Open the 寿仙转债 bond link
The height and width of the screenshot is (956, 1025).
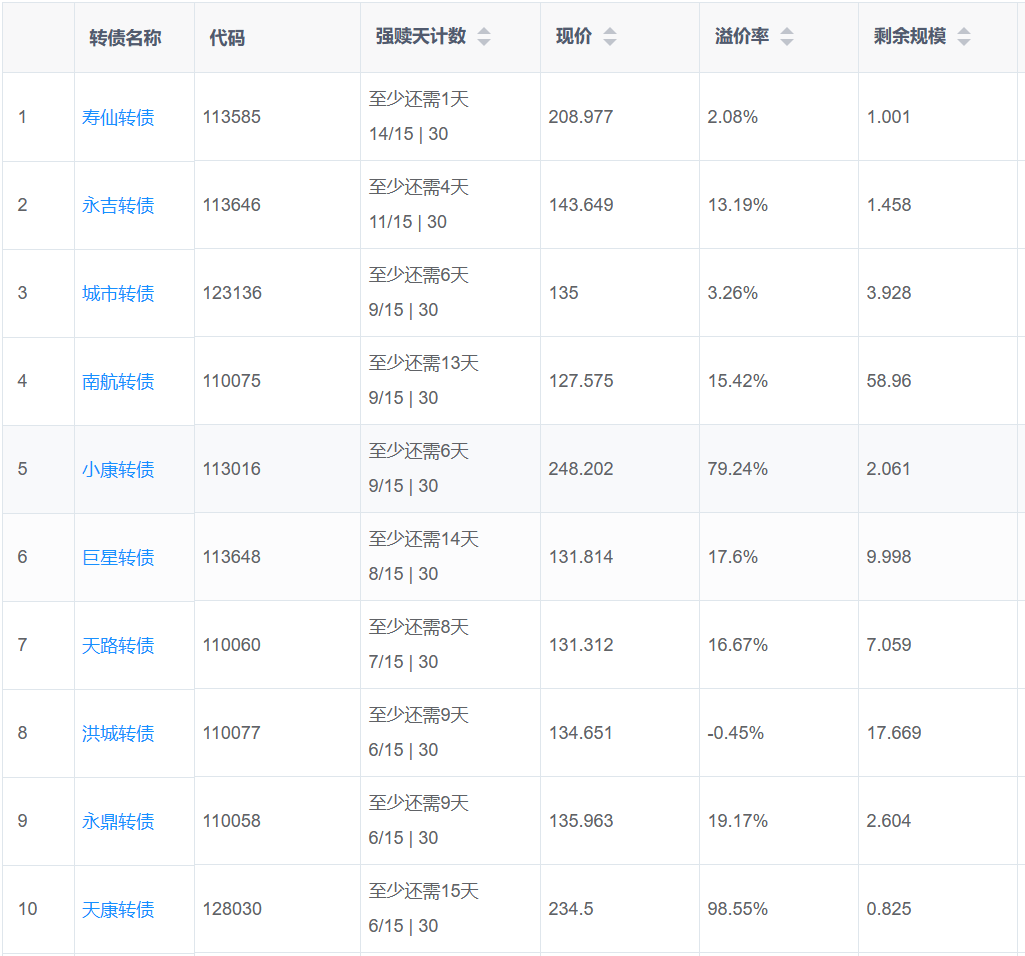pos(118,117)
